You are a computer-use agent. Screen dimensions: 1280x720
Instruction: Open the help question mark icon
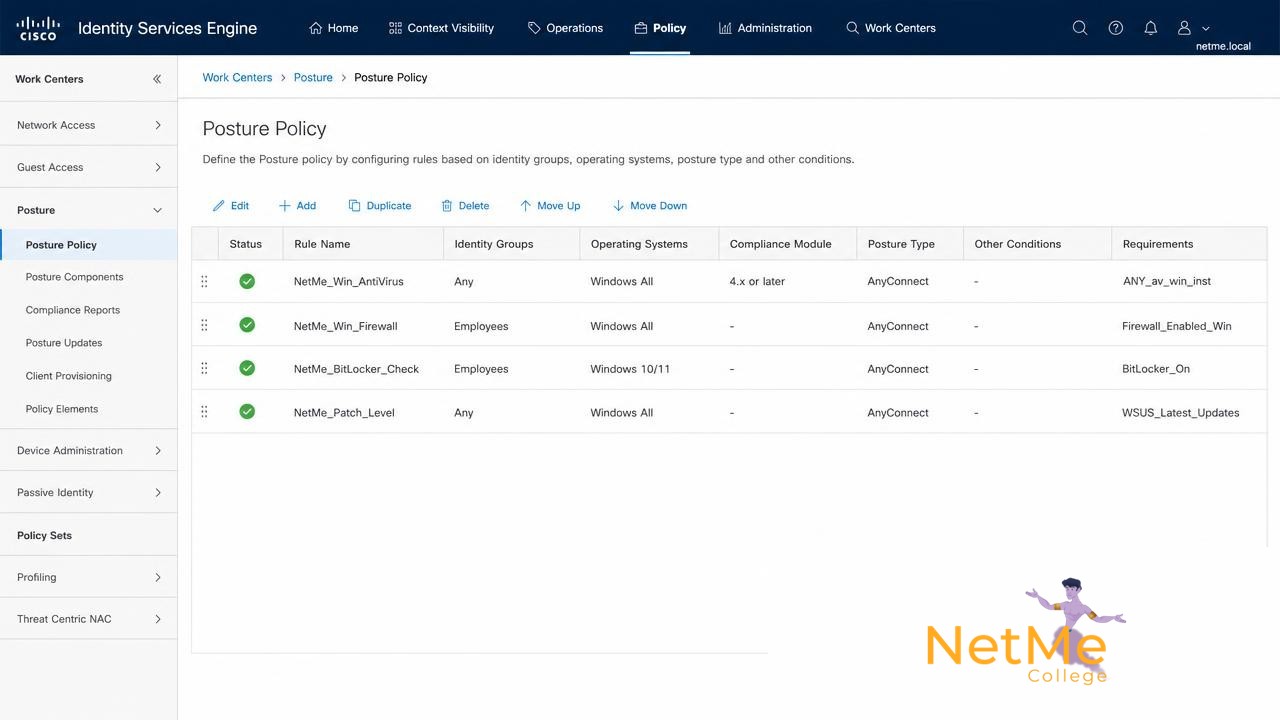click(1116, 28)
